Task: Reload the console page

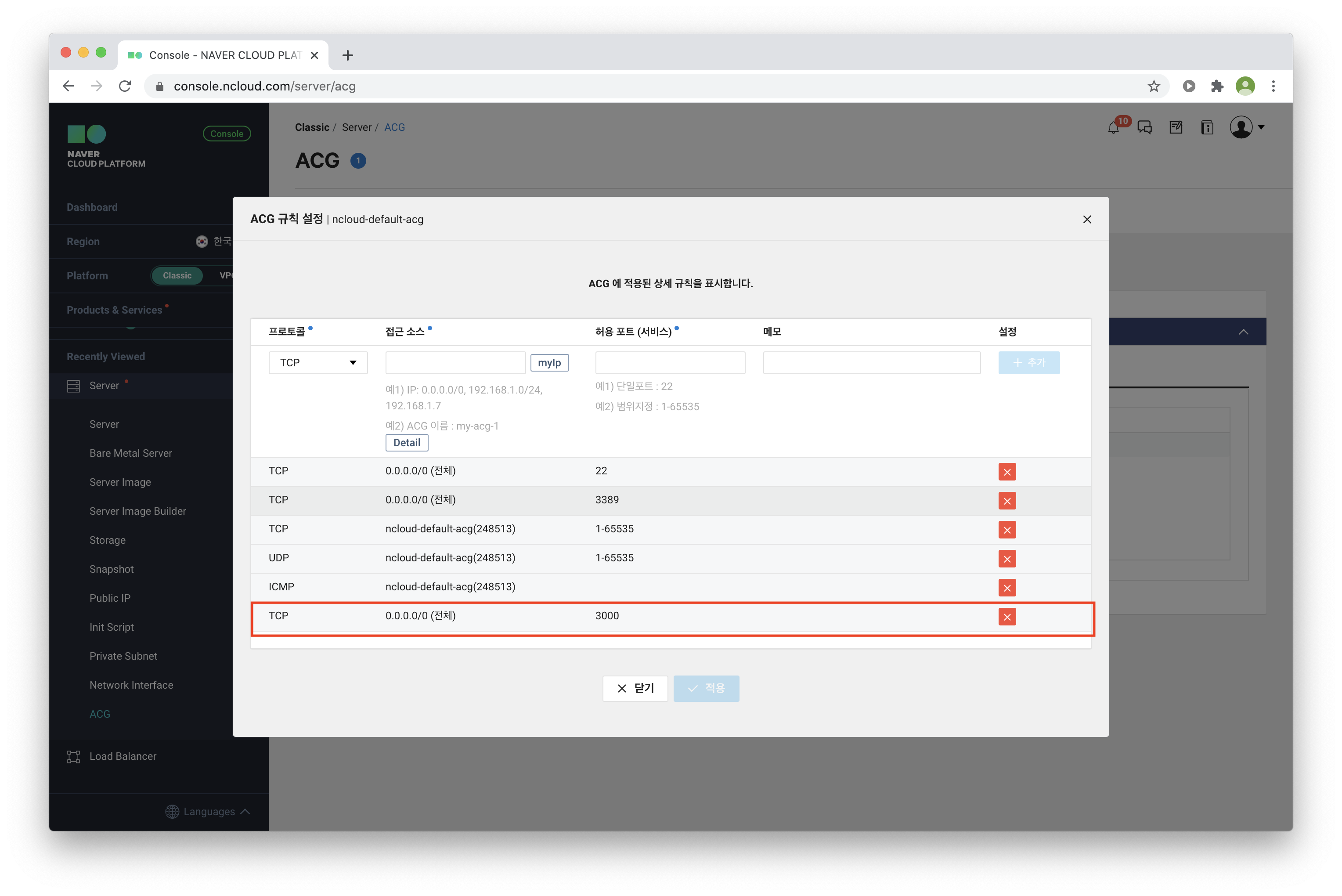Action: click(x=125, y=86)
